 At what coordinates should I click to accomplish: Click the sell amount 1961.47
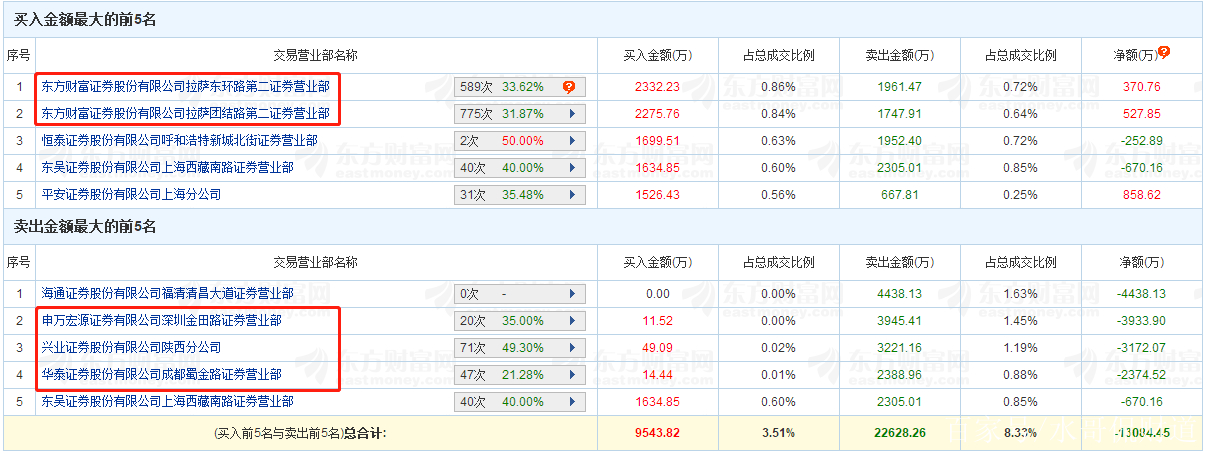pyautogui.click(x=899, y=87)
